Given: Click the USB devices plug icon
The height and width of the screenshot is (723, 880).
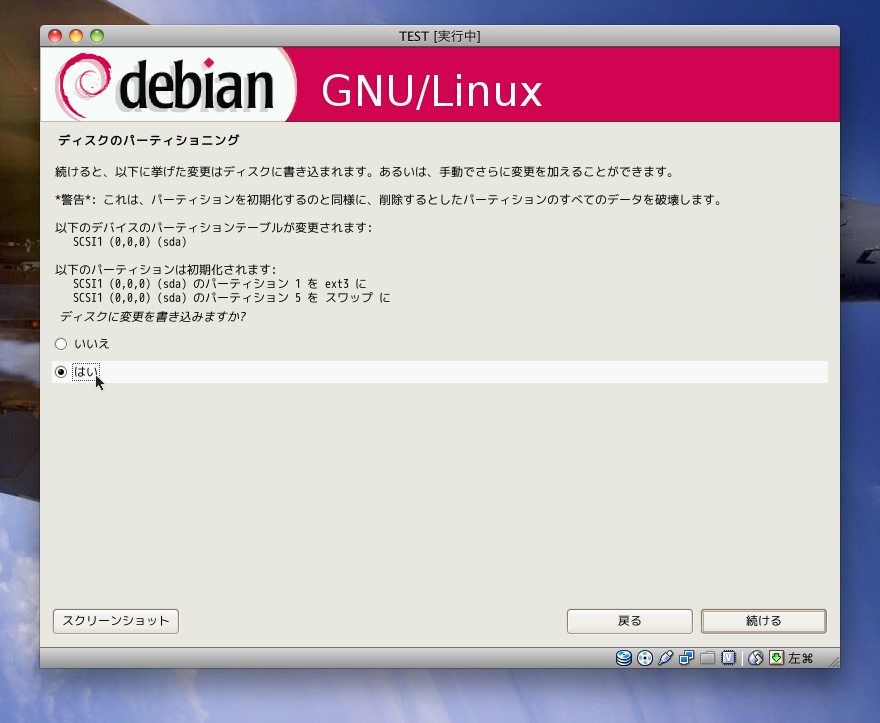Looking at the screenshot, I should 666,658.
